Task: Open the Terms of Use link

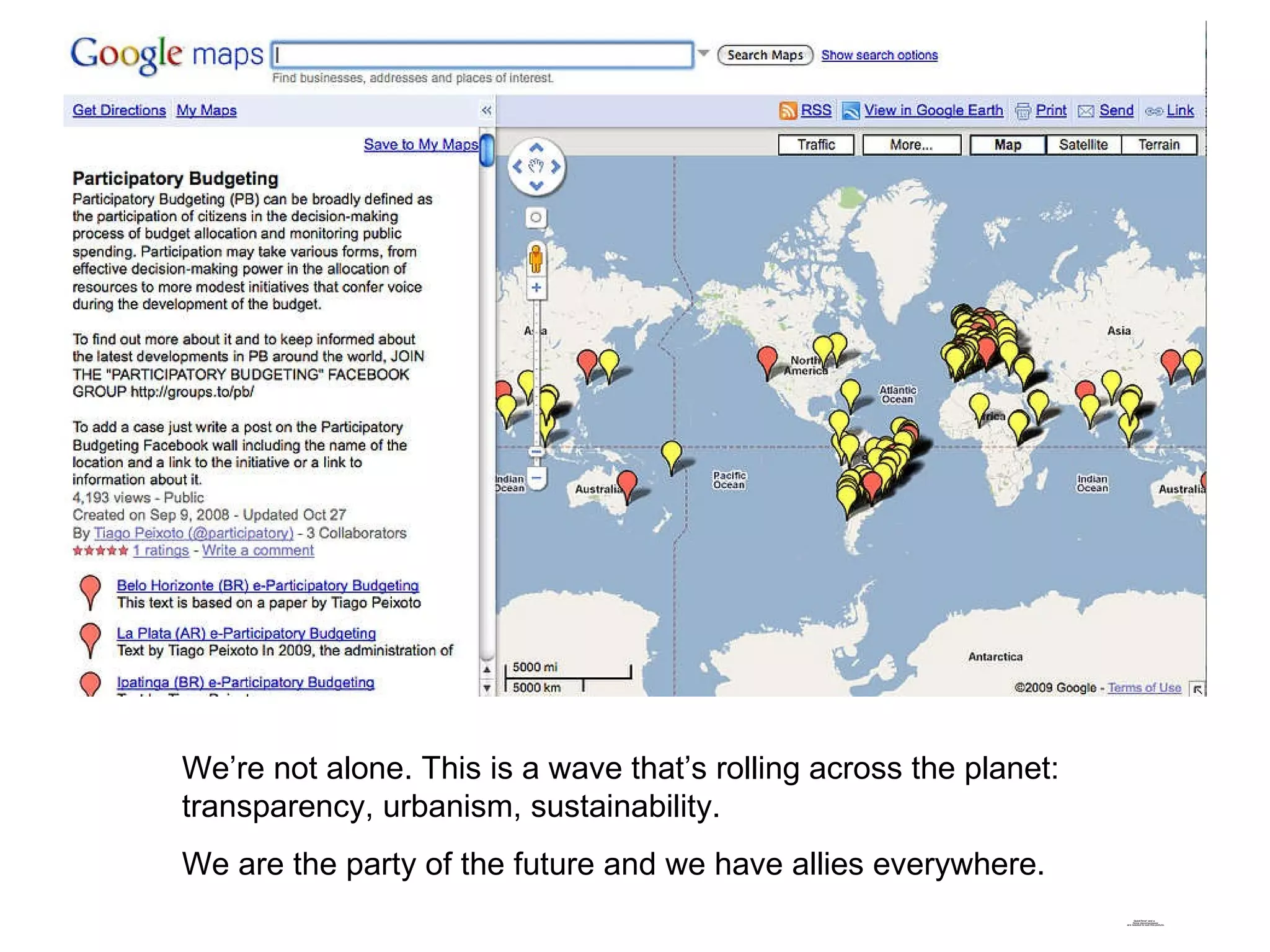Action: click(x=1145, y=687)
